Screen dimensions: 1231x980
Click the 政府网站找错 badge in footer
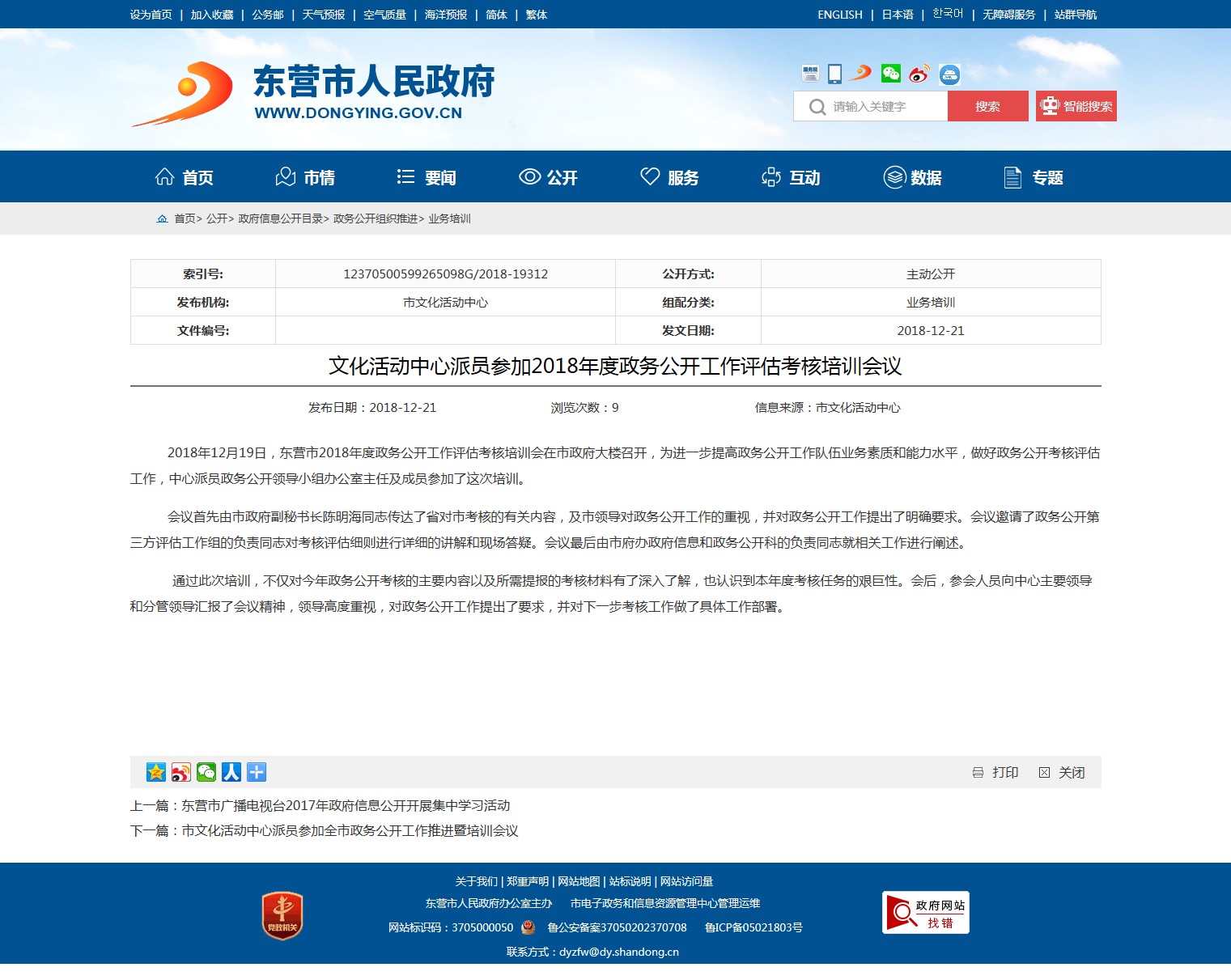click(925, 913)
